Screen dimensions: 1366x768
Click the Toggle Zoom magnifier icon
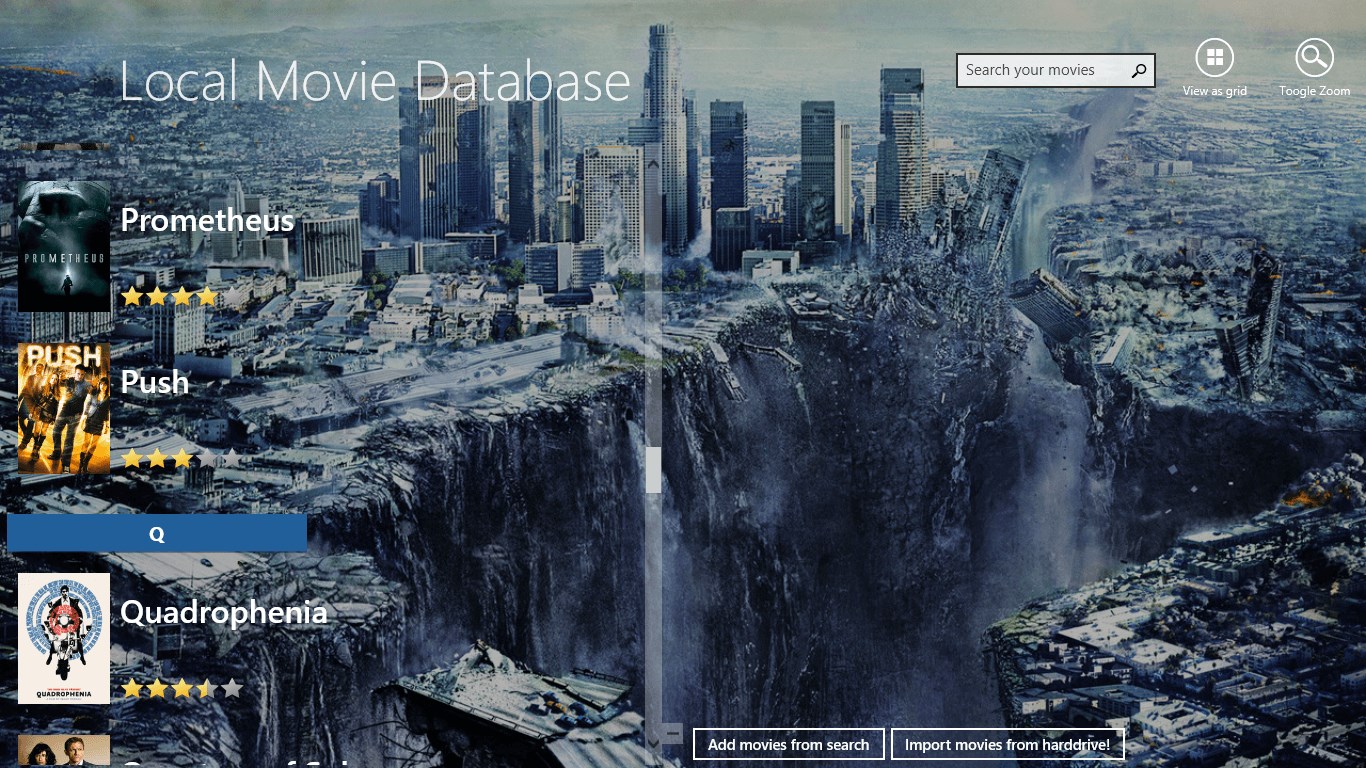tap(1314, 58)
